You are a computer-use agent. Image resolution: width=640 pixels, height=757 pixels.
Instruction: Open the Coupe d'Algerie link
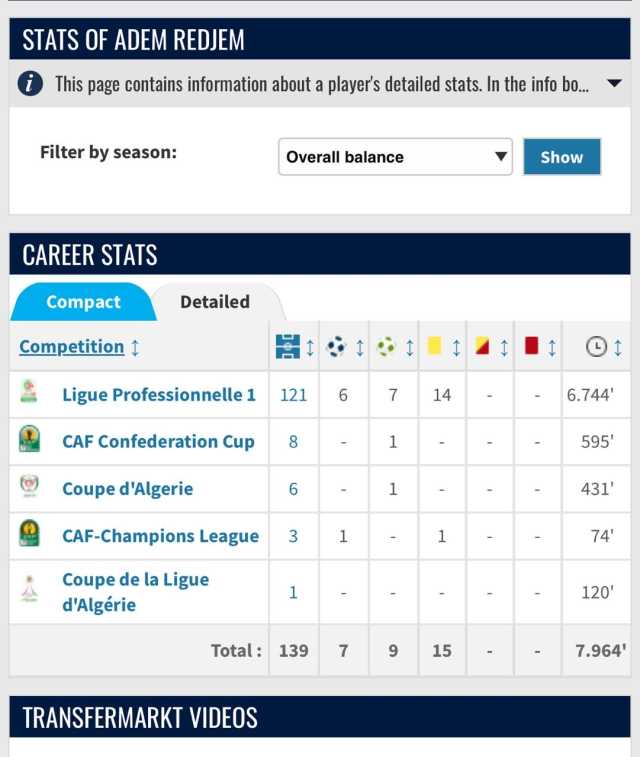(127, 489)
